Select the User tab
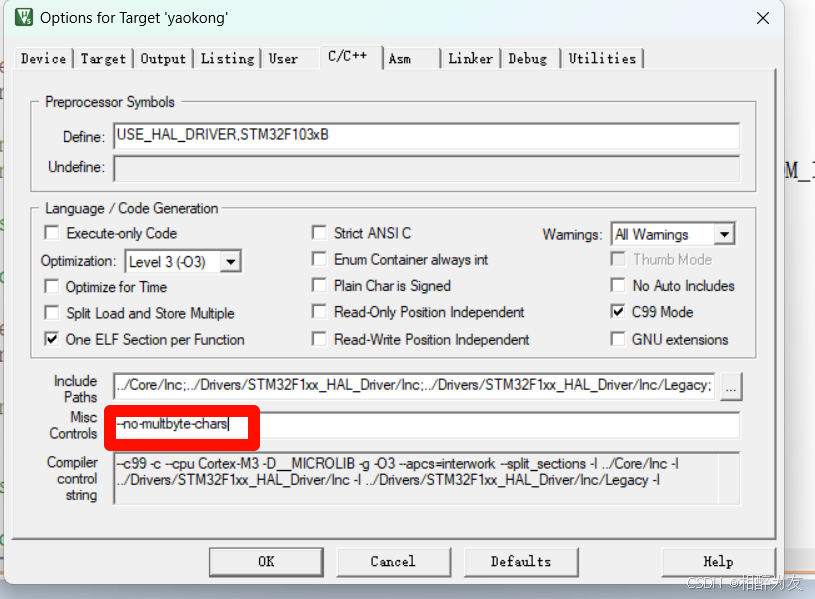The image size is (815, 599). 283,59
